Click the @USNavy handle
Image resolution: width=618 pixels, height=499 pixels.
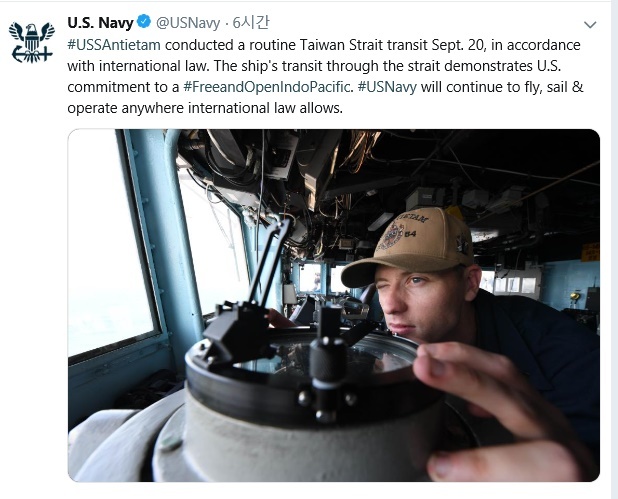click(x=188, y=23)
